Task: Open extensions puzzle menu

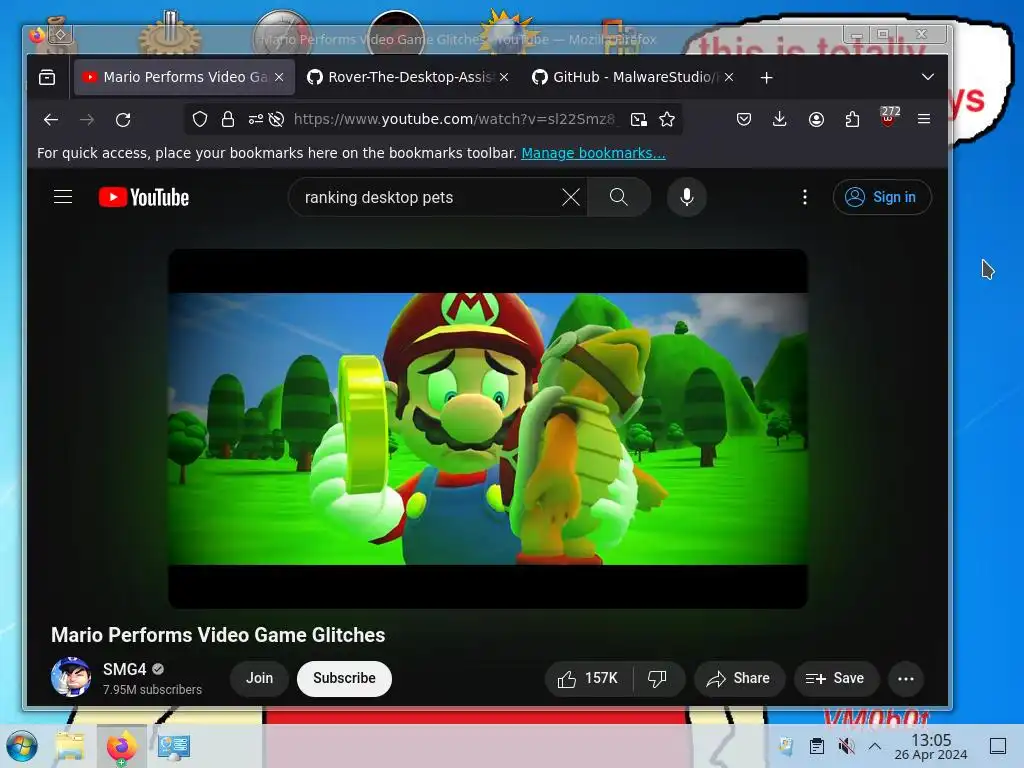Action: (852, 119)
